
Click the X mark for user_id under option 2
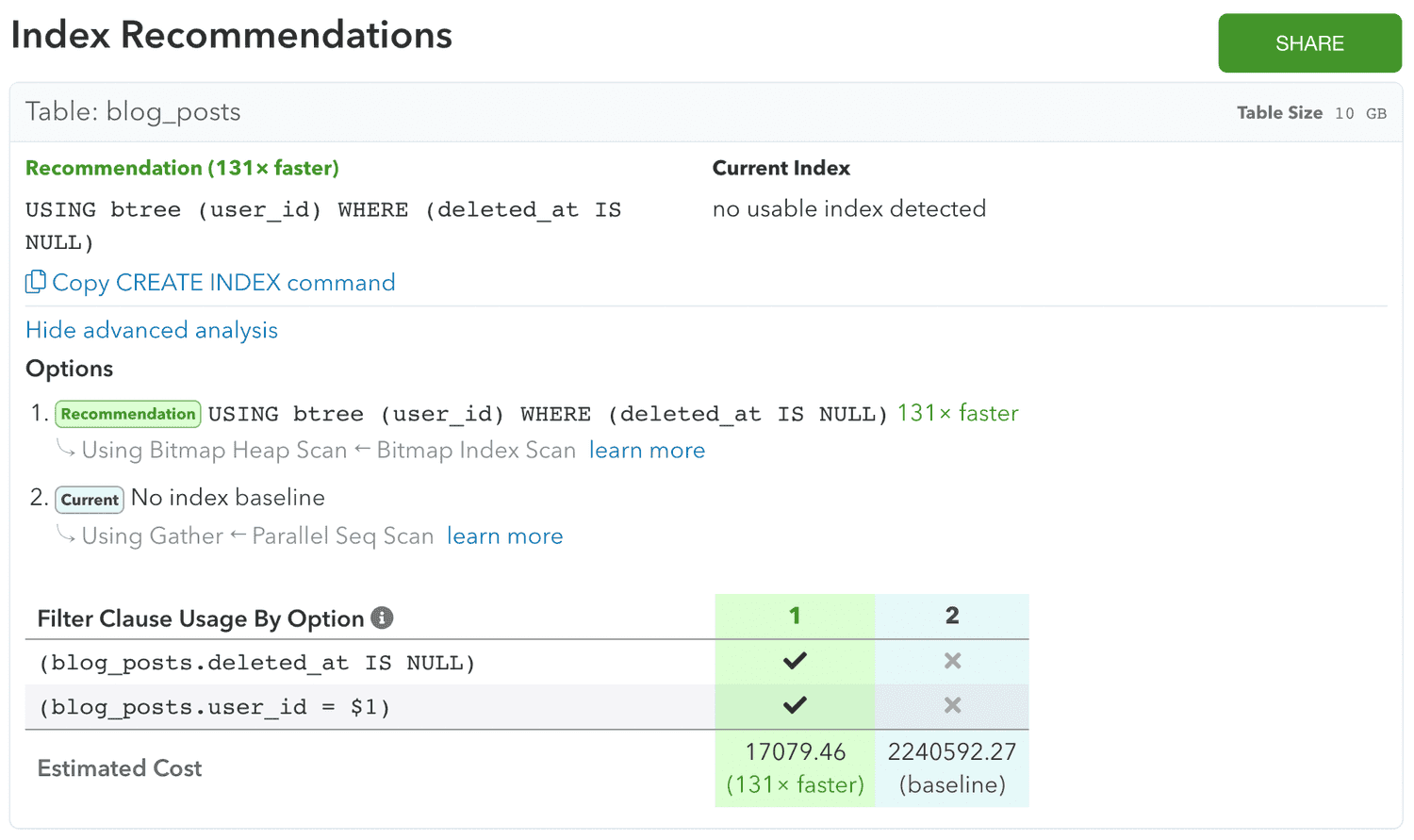point(952,705)
